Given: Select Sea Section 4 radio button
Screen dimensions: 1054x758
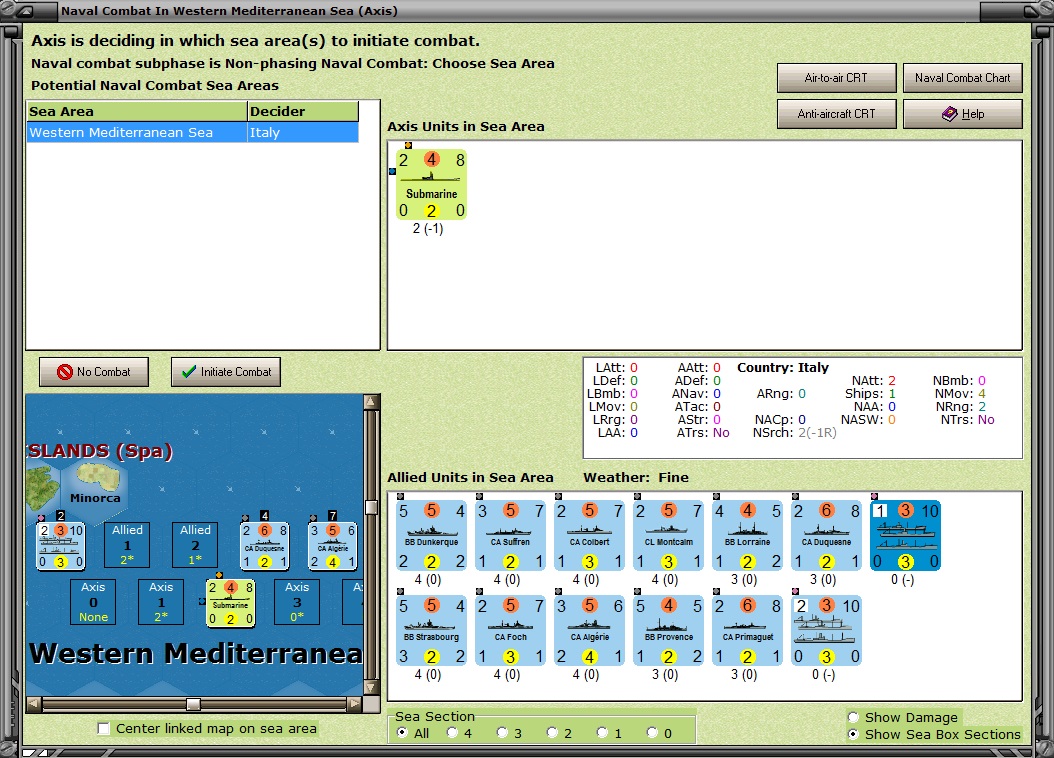Looking at the screenshot, I should tap(452, 732).
